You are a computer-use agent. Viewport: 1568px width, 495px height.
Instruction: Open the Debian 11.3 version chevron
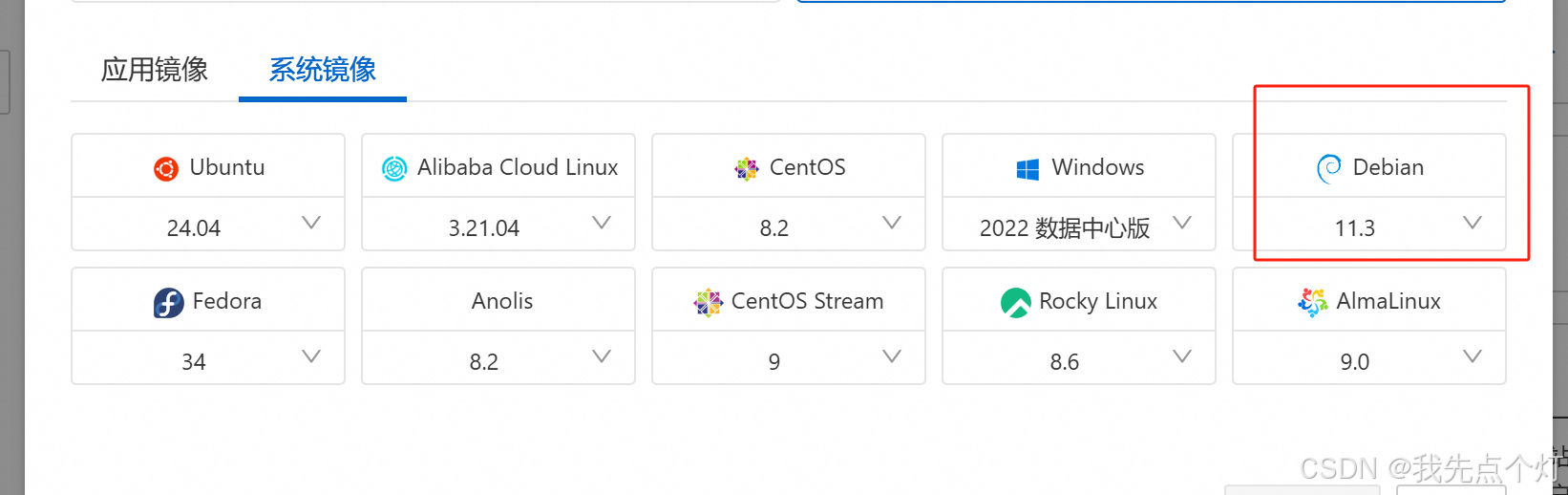pos(1473,223)
